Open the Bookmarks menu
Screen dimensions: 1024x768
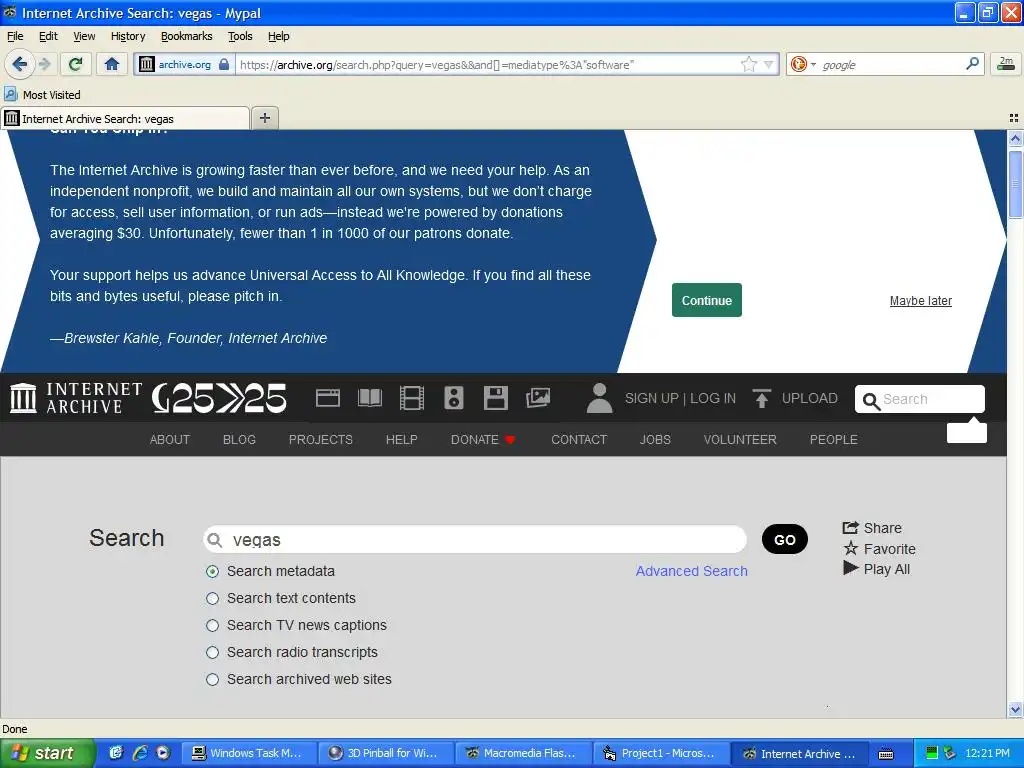point(187,36)
